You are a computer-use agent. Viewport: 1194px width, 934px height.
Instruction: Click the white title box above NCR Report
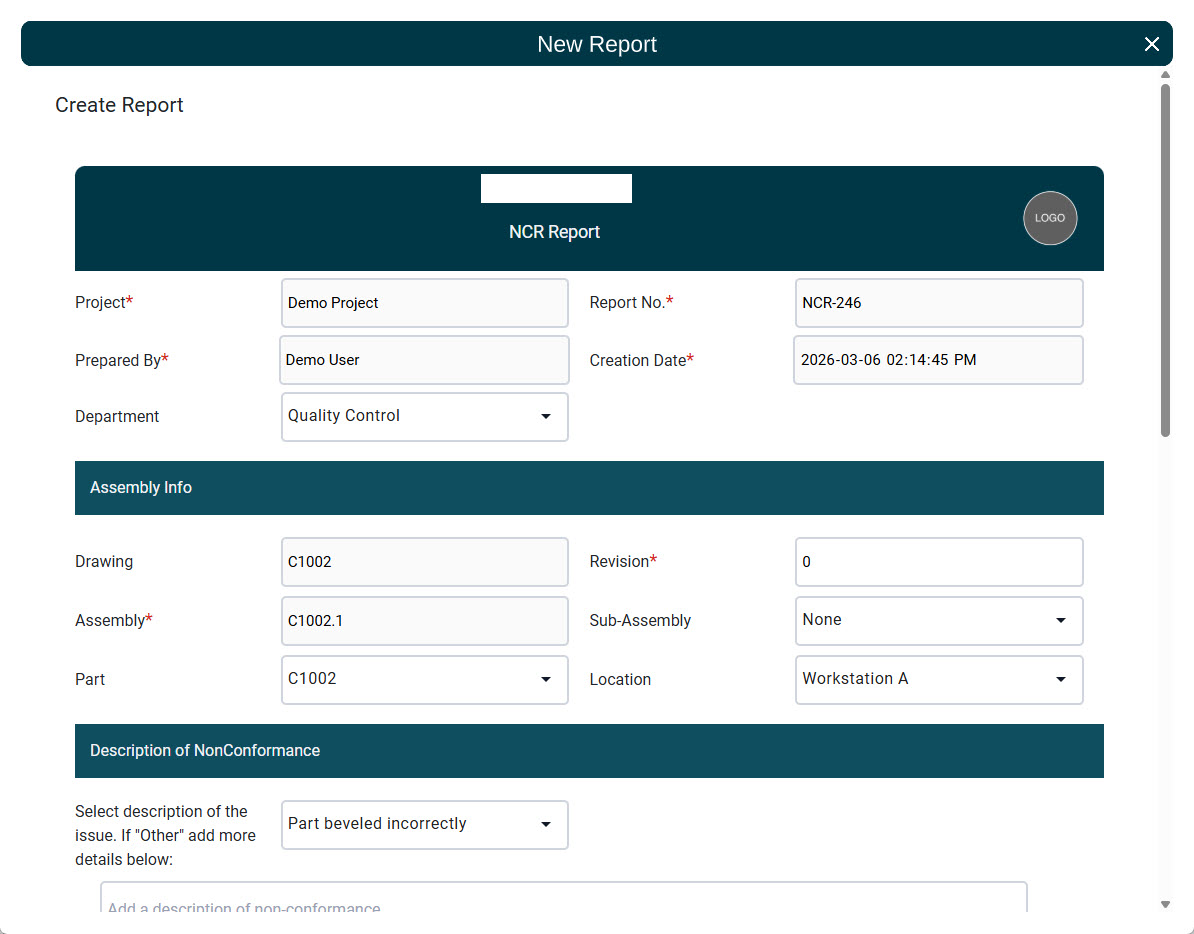pos(556,188)
